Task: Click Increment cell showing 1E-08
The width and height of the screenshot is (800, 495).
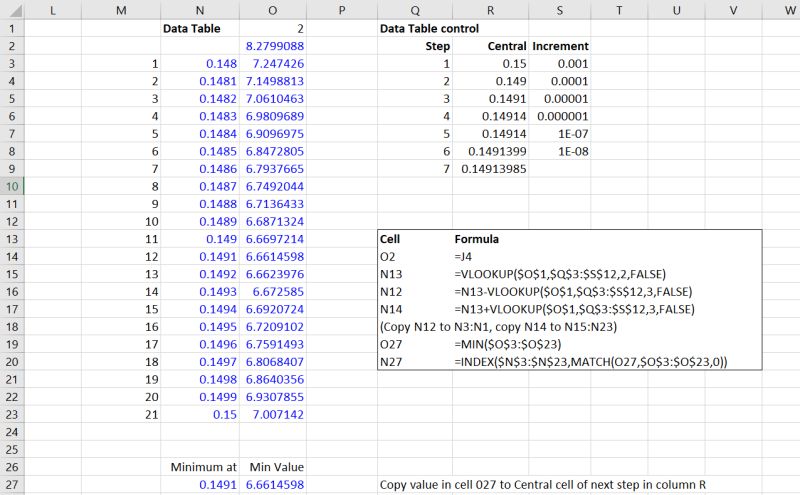Action: pyautogui.click(x=560, y=152)
